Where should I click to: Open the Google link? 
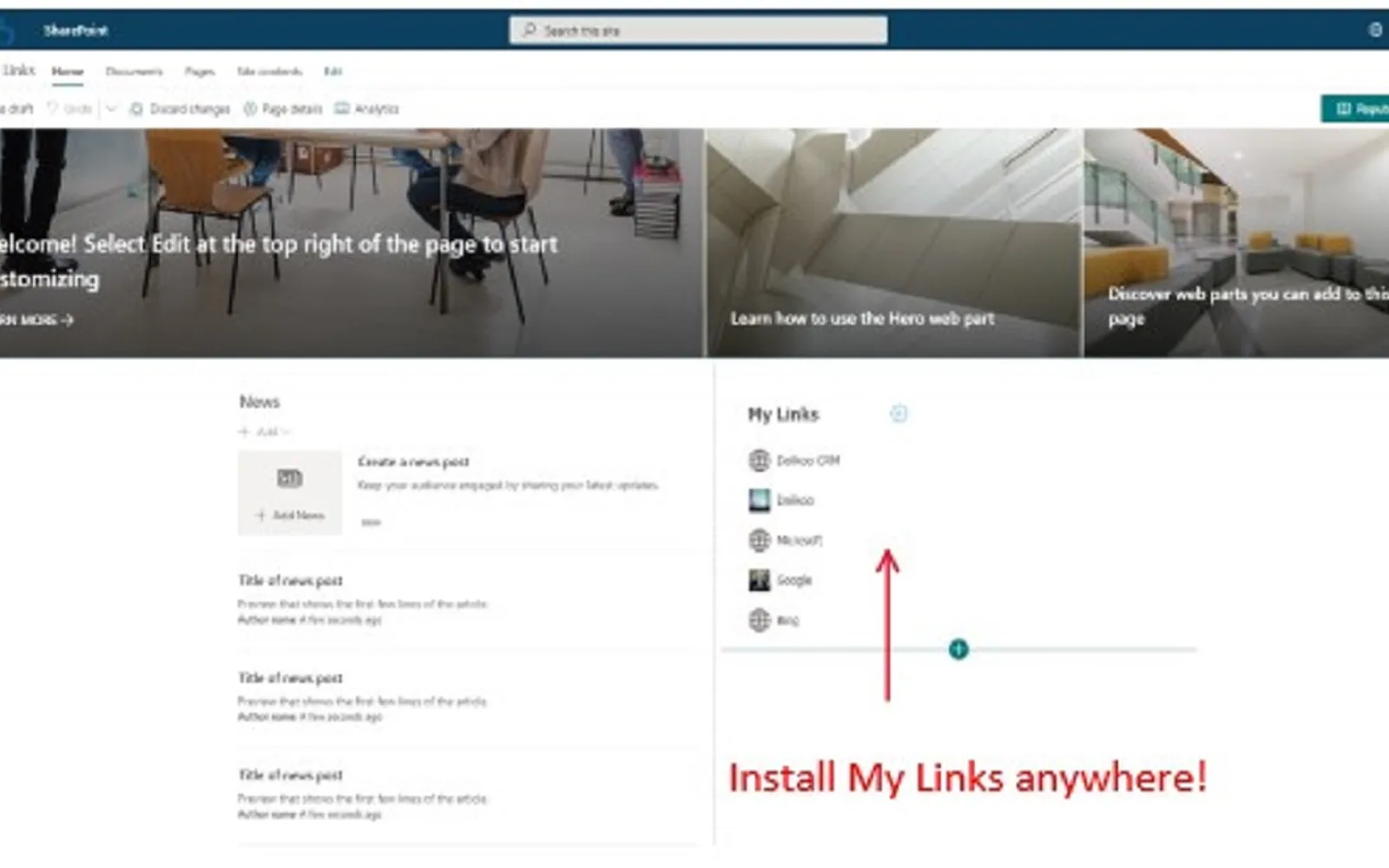pos(793,580)
